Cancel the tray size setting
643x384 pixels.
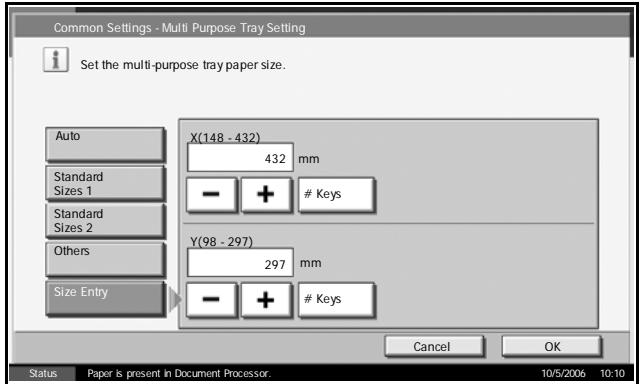tap(434, 346)
